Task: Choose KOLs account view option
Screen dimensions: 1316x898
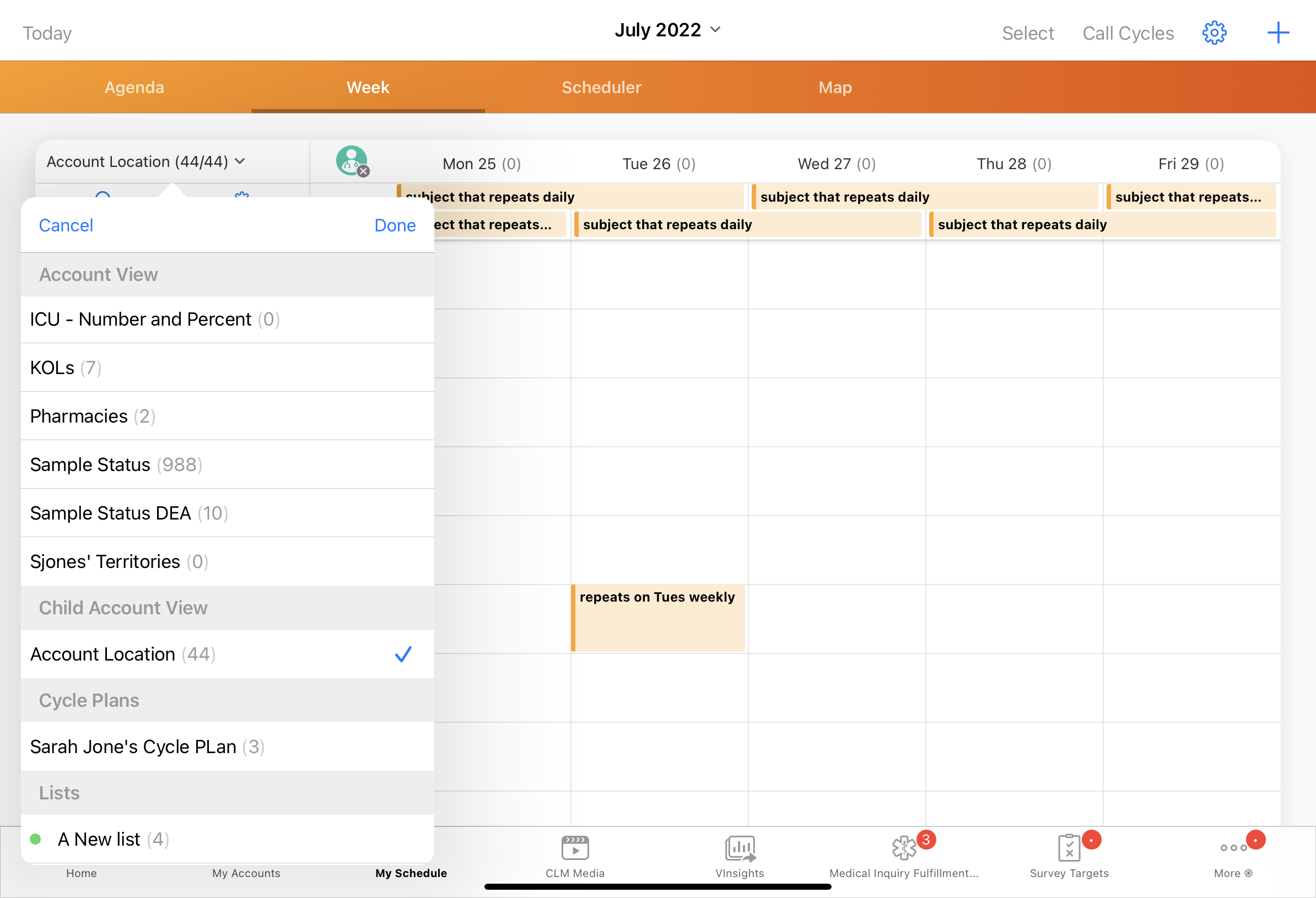Action: 227,367
